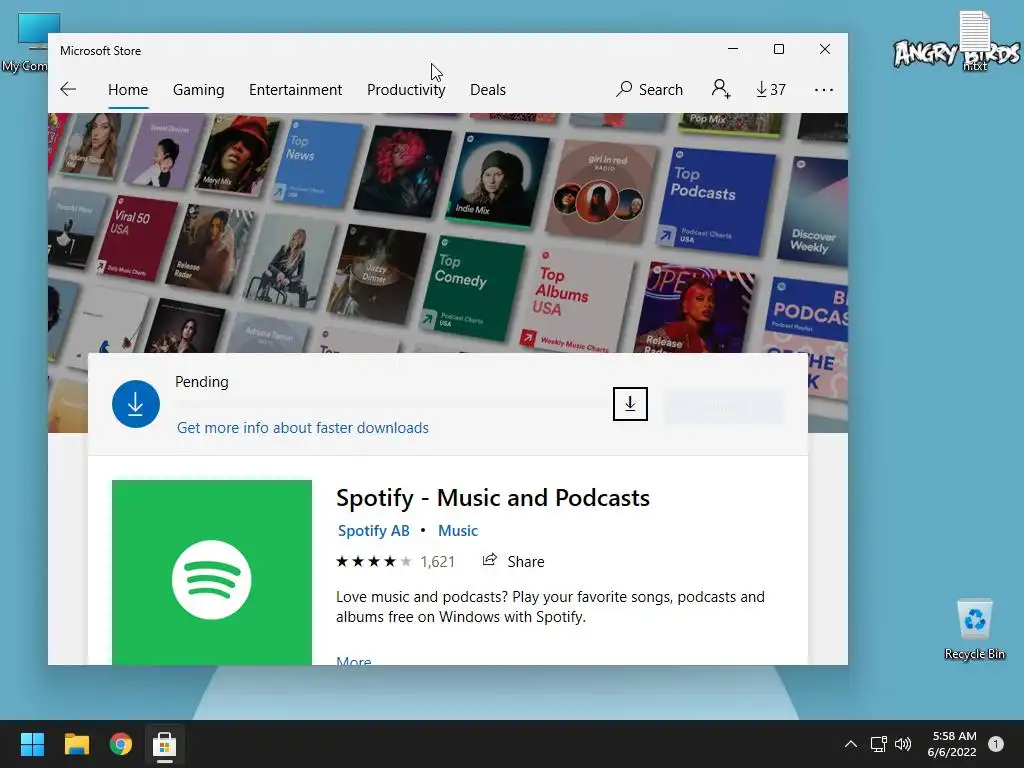The width and height of the screenshot is (1024, 768).
Task: Show hidden tray icons chevron
Action: click(850, 744)
